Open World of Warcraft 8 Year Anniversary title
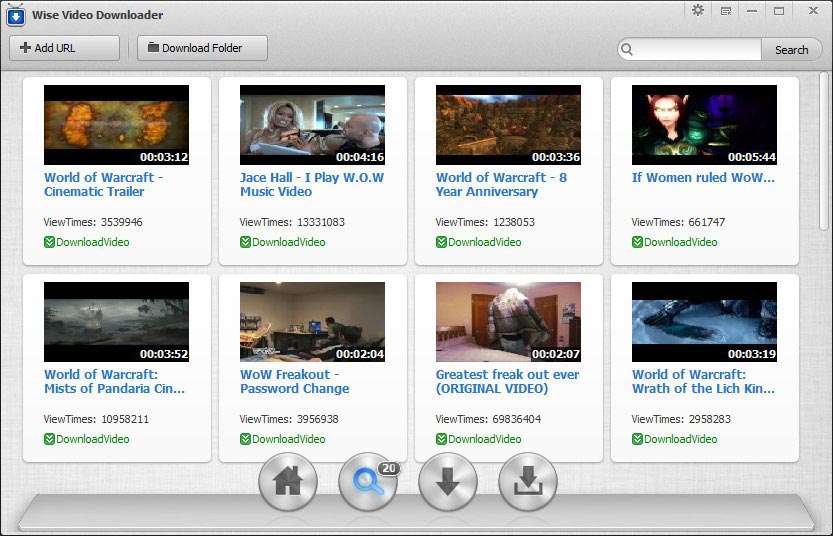Screen dimensions: 833x536 coord(501,185)
